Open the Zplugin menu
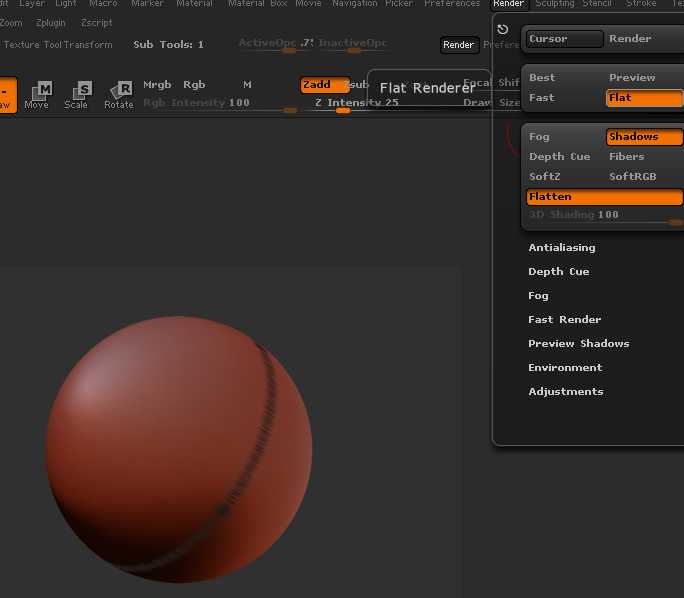Image resolution: width=684 pixels, height=598 pixels. tap(51, 23)
